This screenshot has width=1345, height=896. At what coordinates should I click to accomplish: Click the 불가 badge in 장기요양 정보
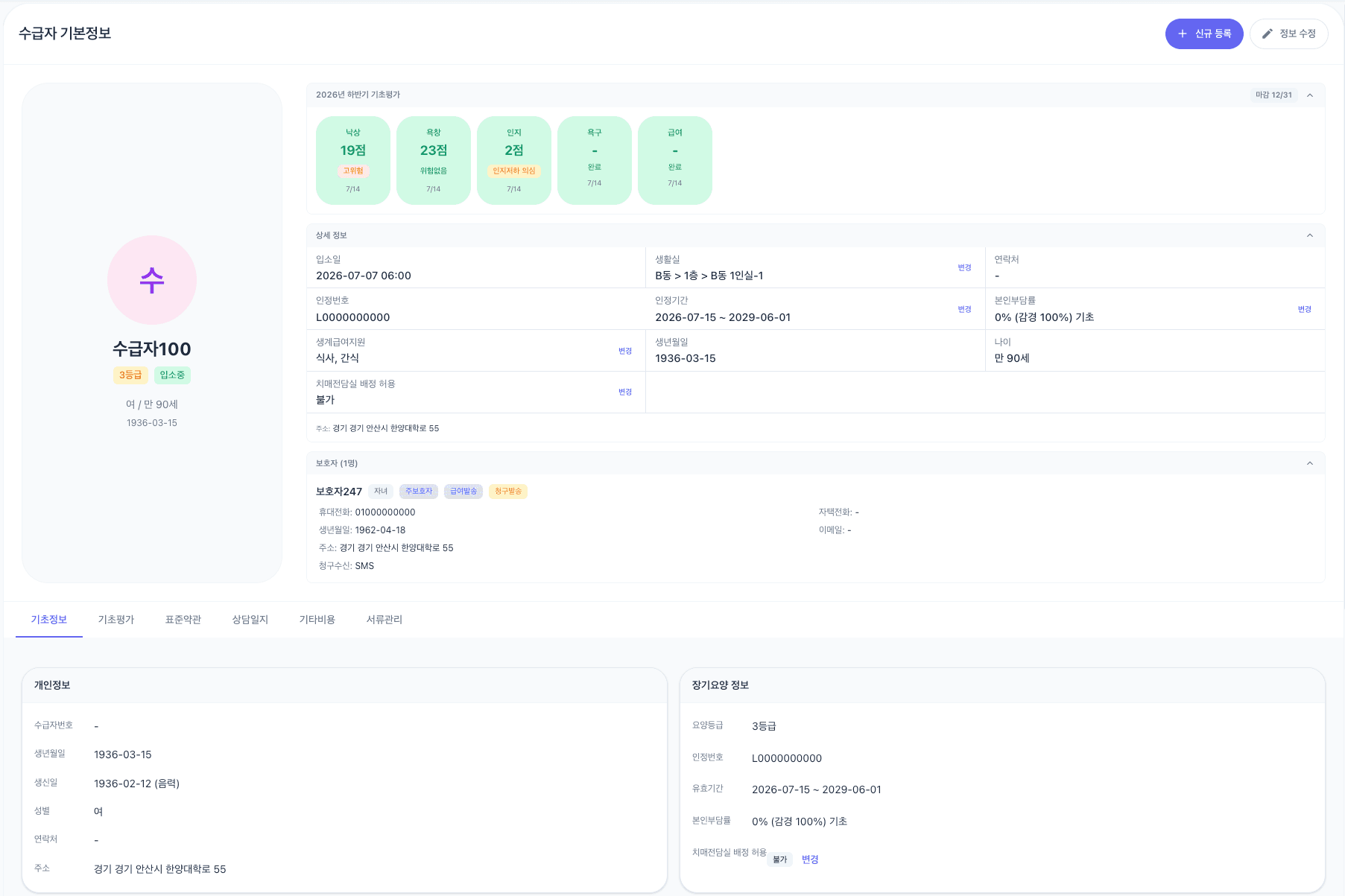click(779, 860)
